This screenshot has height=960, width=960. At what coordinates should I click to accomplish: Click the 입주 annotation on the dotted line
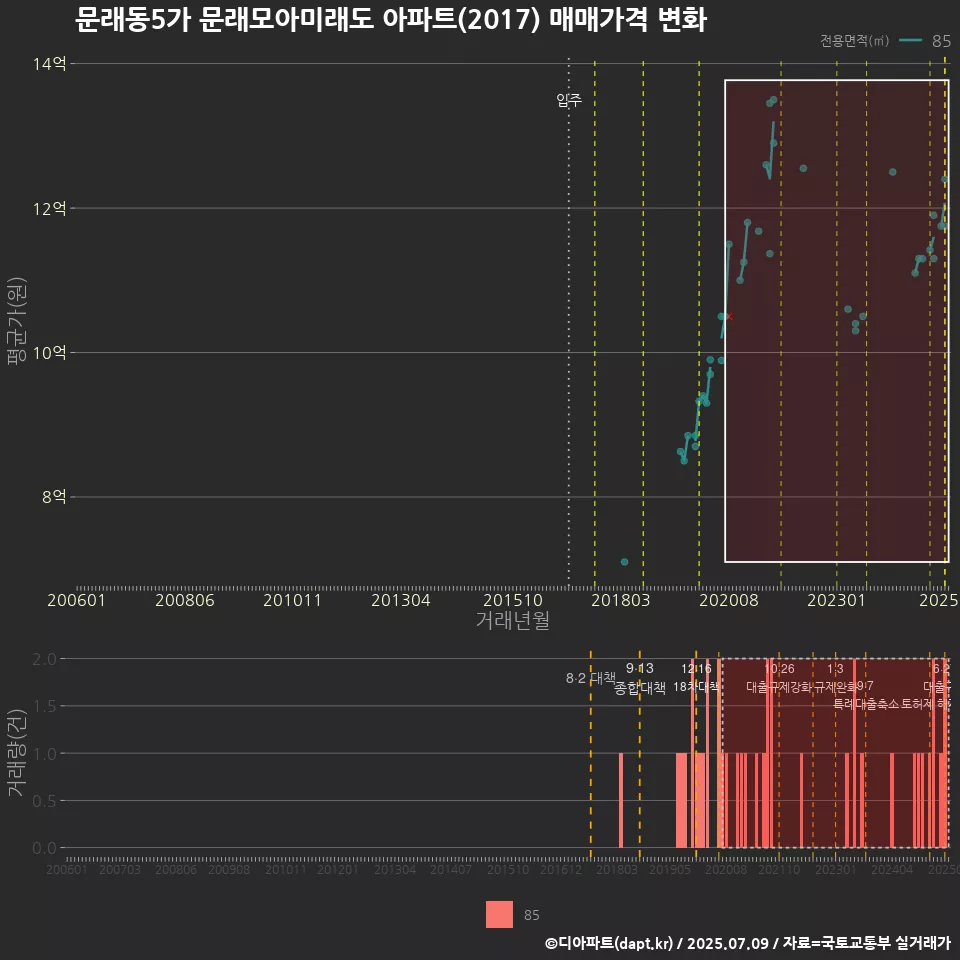[569, 100]
